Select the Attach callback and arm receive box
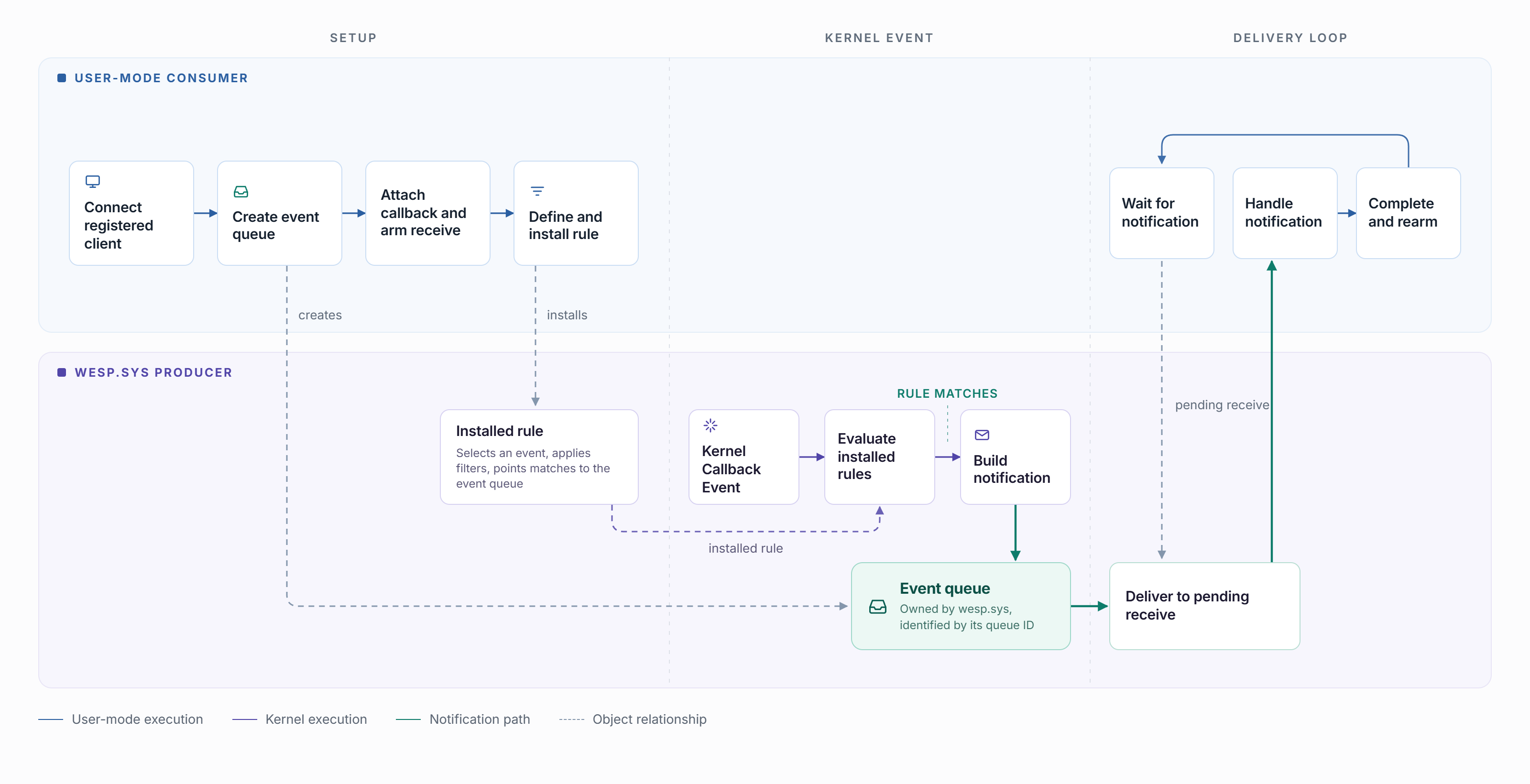The width and height of the screenshot is (1530, 784). [427, 213]
